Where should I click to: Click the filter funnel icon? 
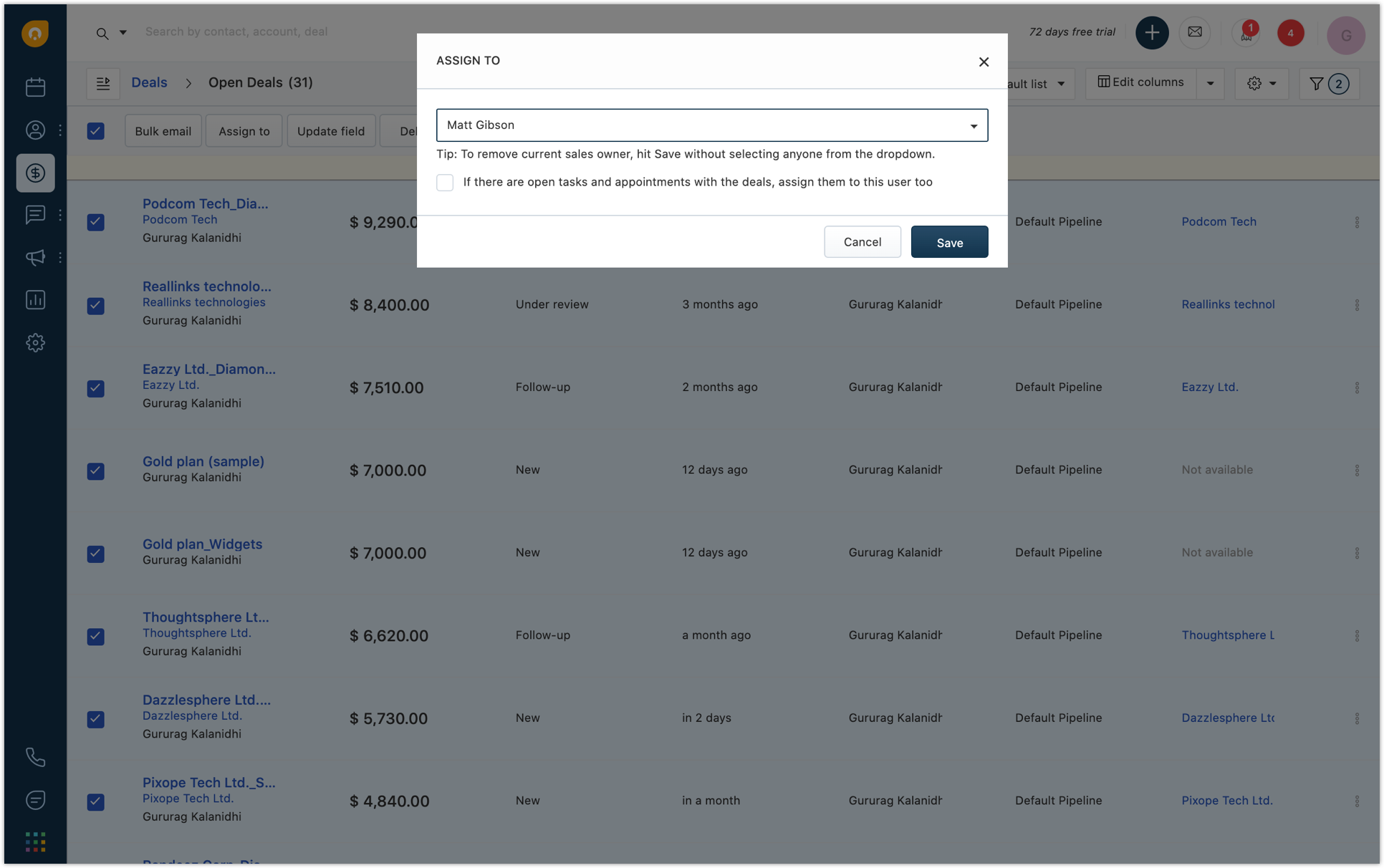click(x=1316, y=84)
